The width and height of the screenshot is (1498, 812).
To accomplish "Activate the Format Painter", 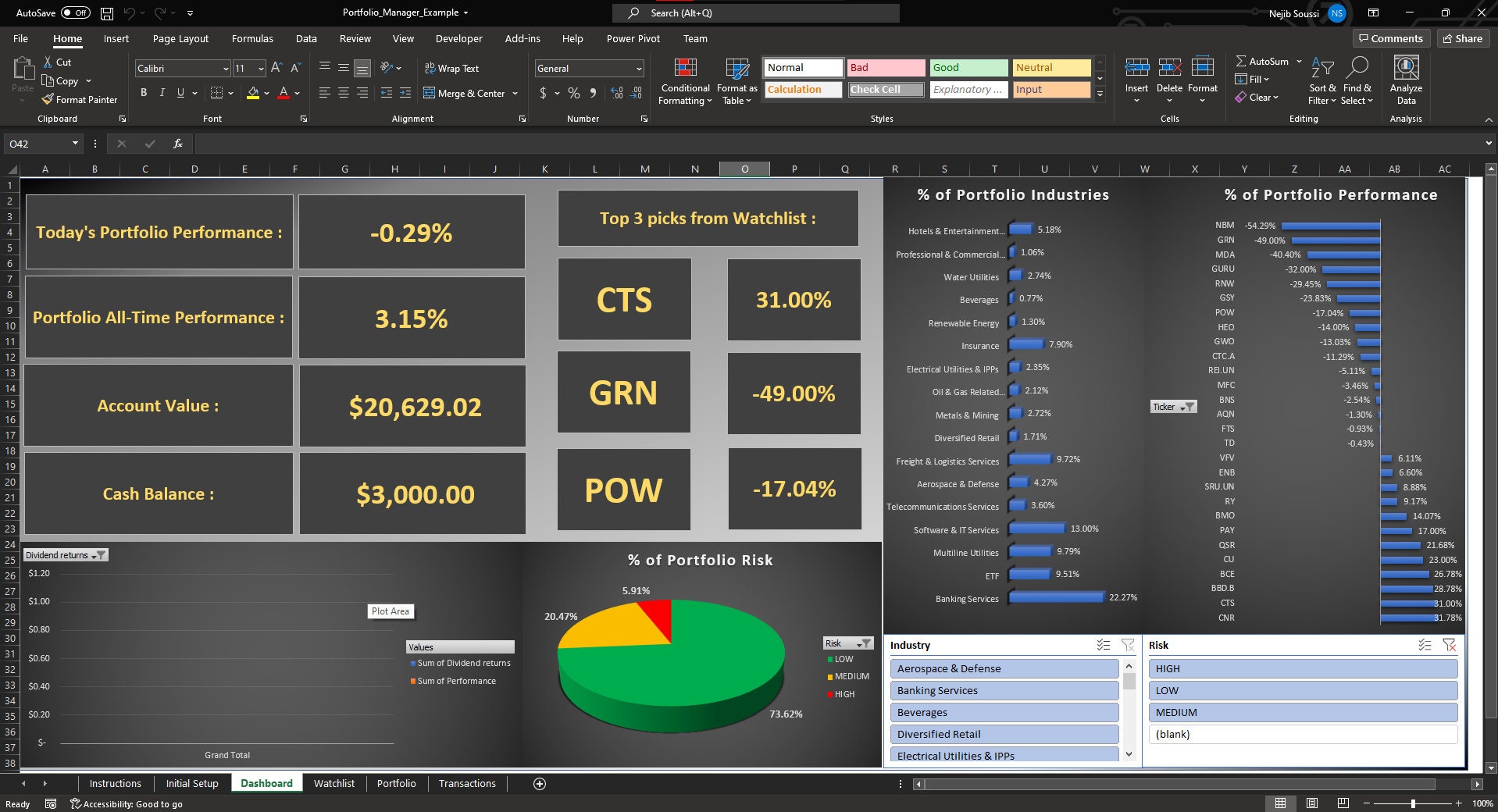I will coord(80,99).
